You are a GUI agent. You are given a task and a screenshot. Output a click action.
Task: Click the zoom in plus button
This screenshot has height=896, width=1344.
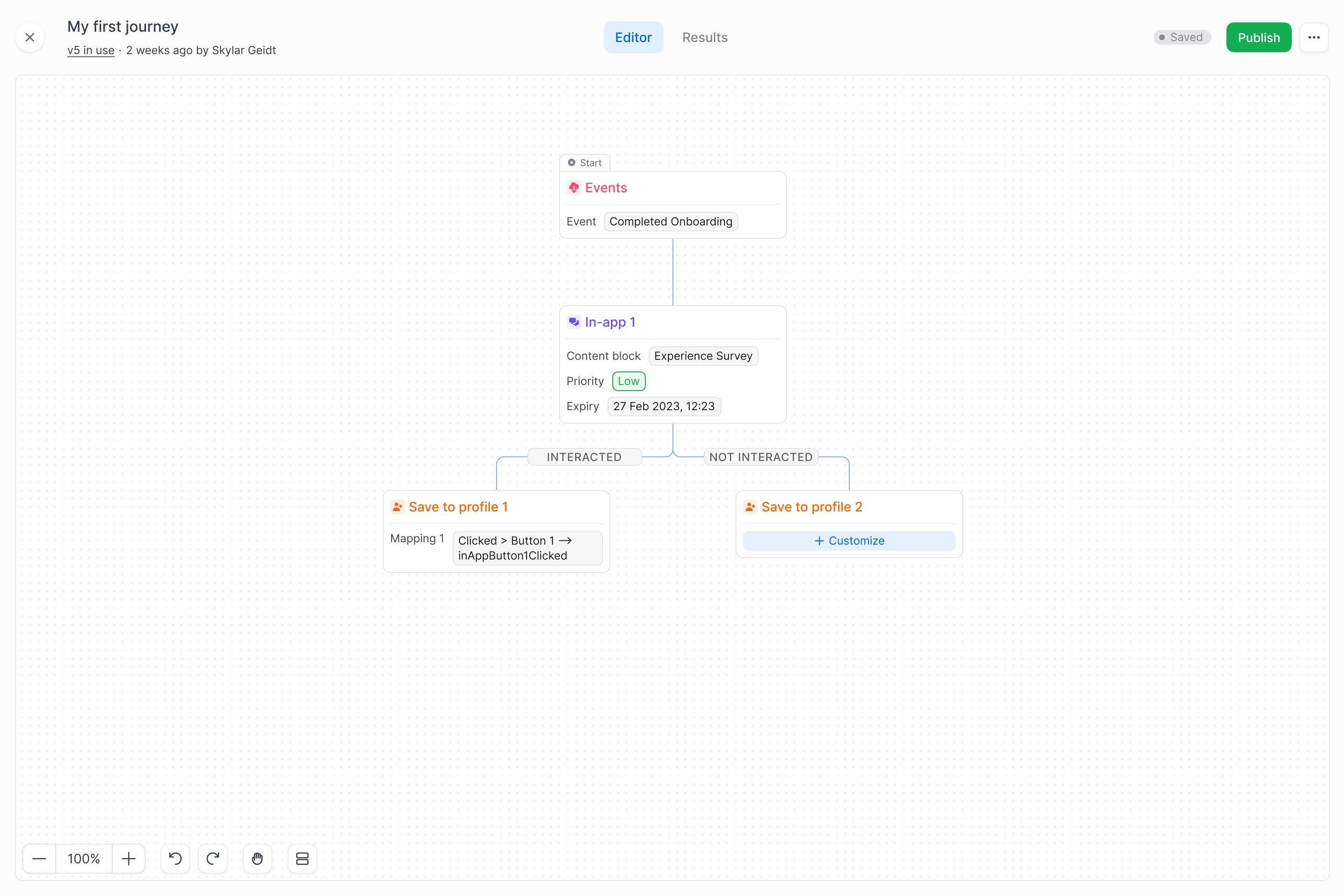(129, 859)
